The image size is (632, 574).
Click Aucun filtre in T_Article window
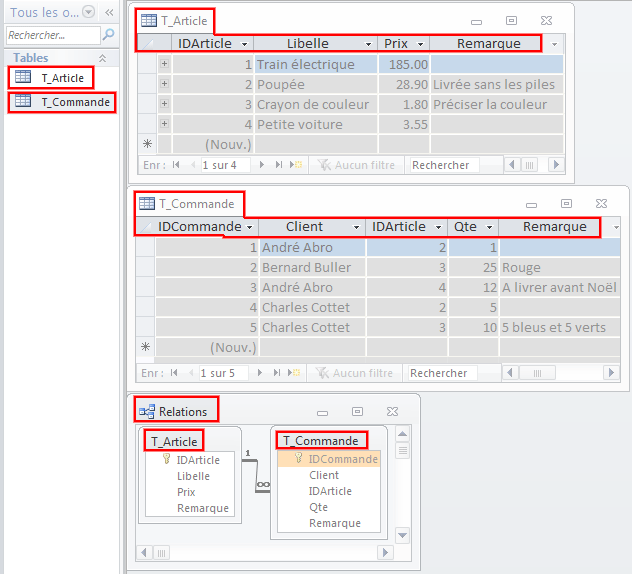pos(356,165)
